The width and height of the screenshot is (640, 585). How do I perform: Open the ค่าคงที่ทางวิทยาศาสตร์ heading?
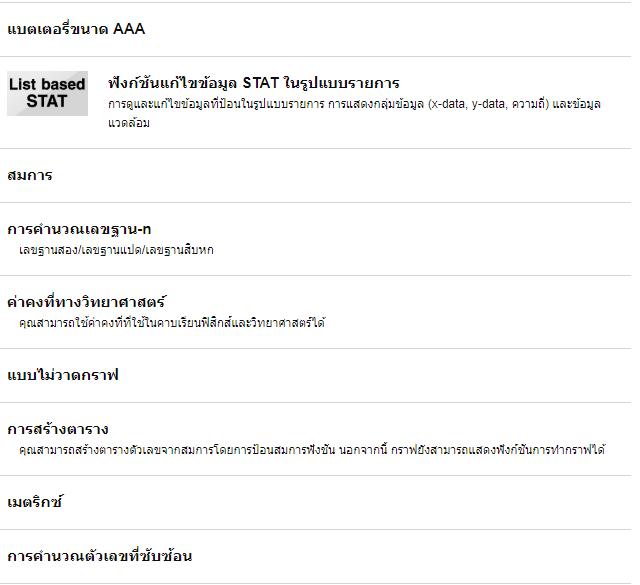point(86,302)
